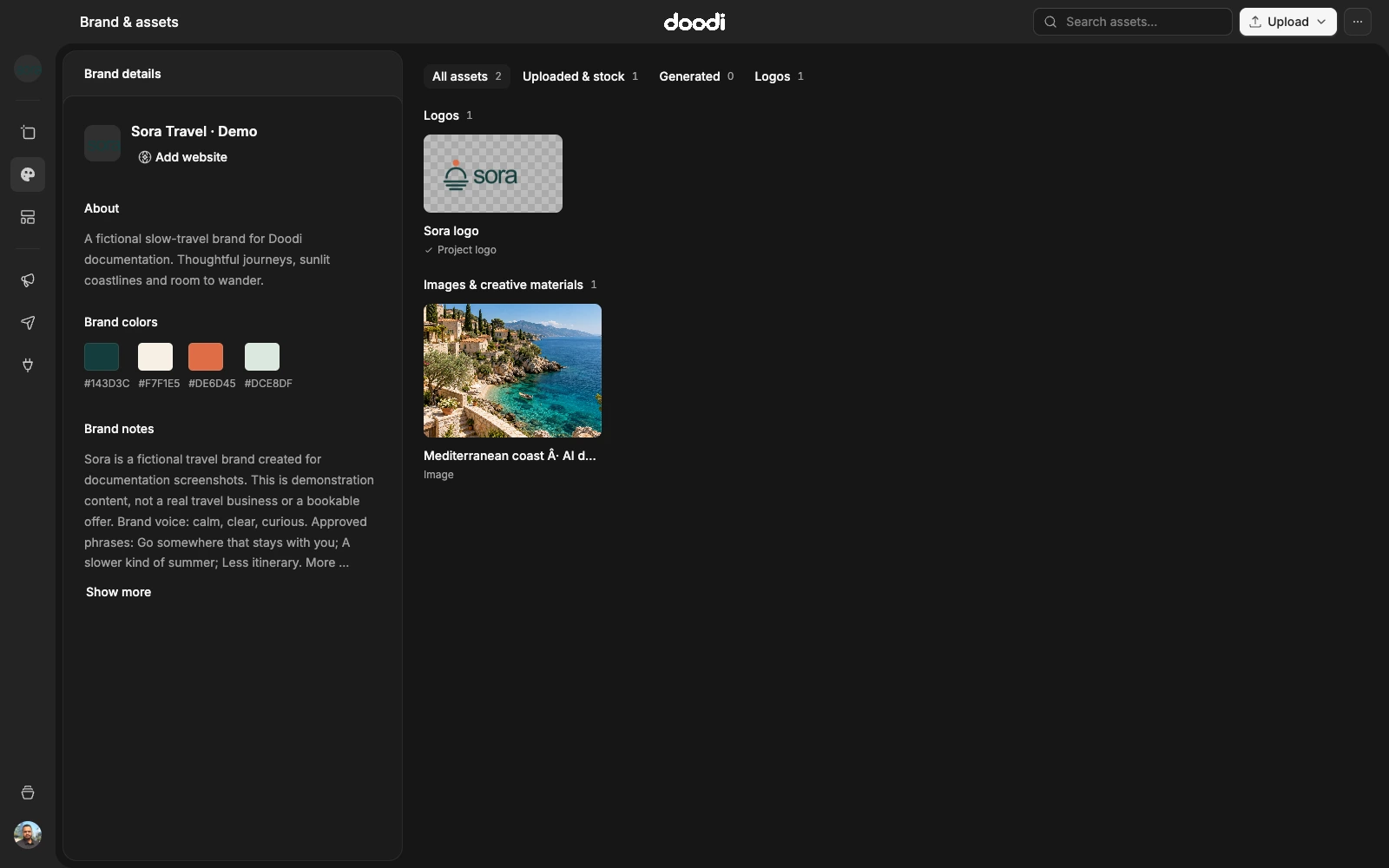
Task: Open the three-dots more options menu
Action: pos(1358,22)
